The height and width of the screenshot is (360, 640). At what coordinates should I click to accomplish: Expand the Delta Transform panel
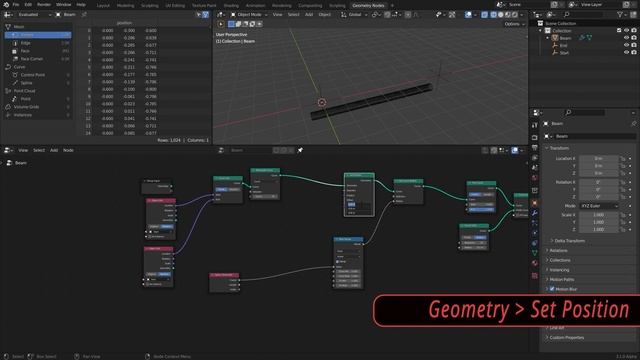click(x=570, y=241)
